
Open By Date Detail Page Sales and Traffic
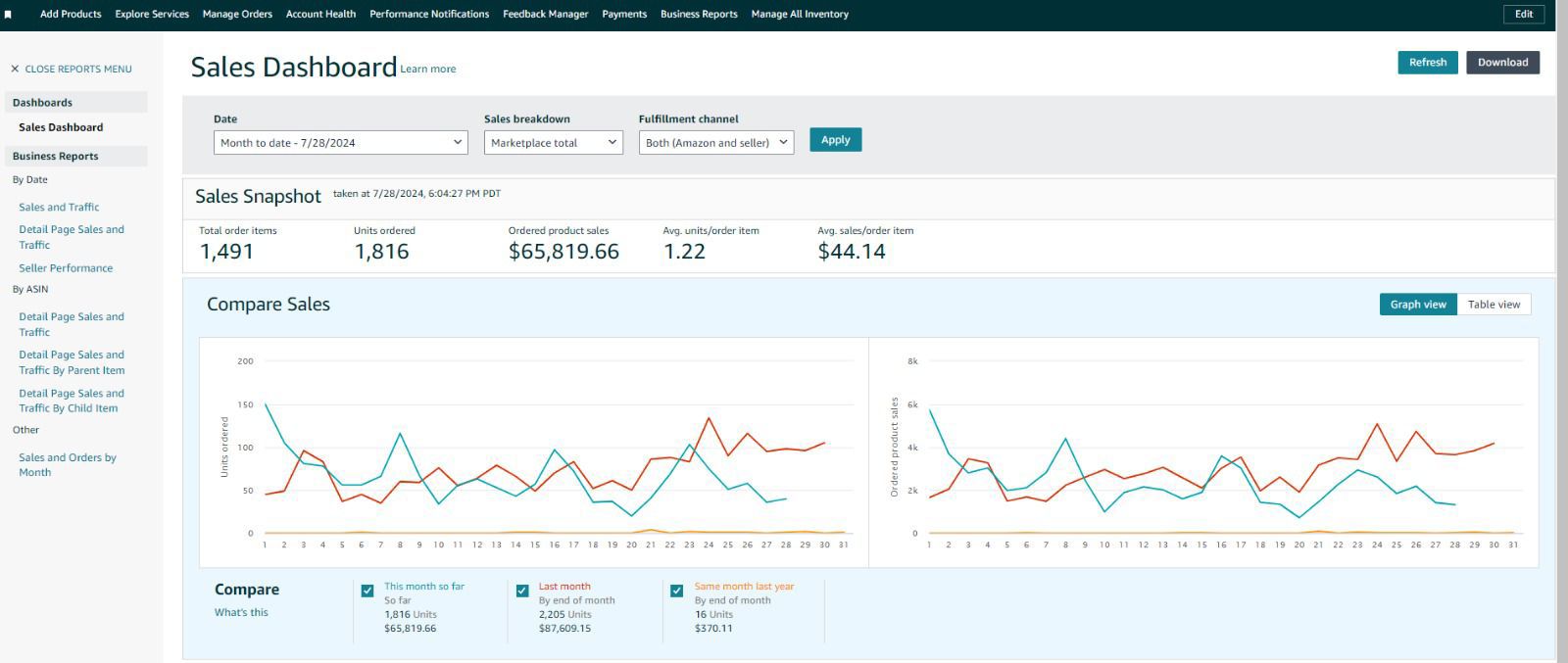[x=72, y=237]
